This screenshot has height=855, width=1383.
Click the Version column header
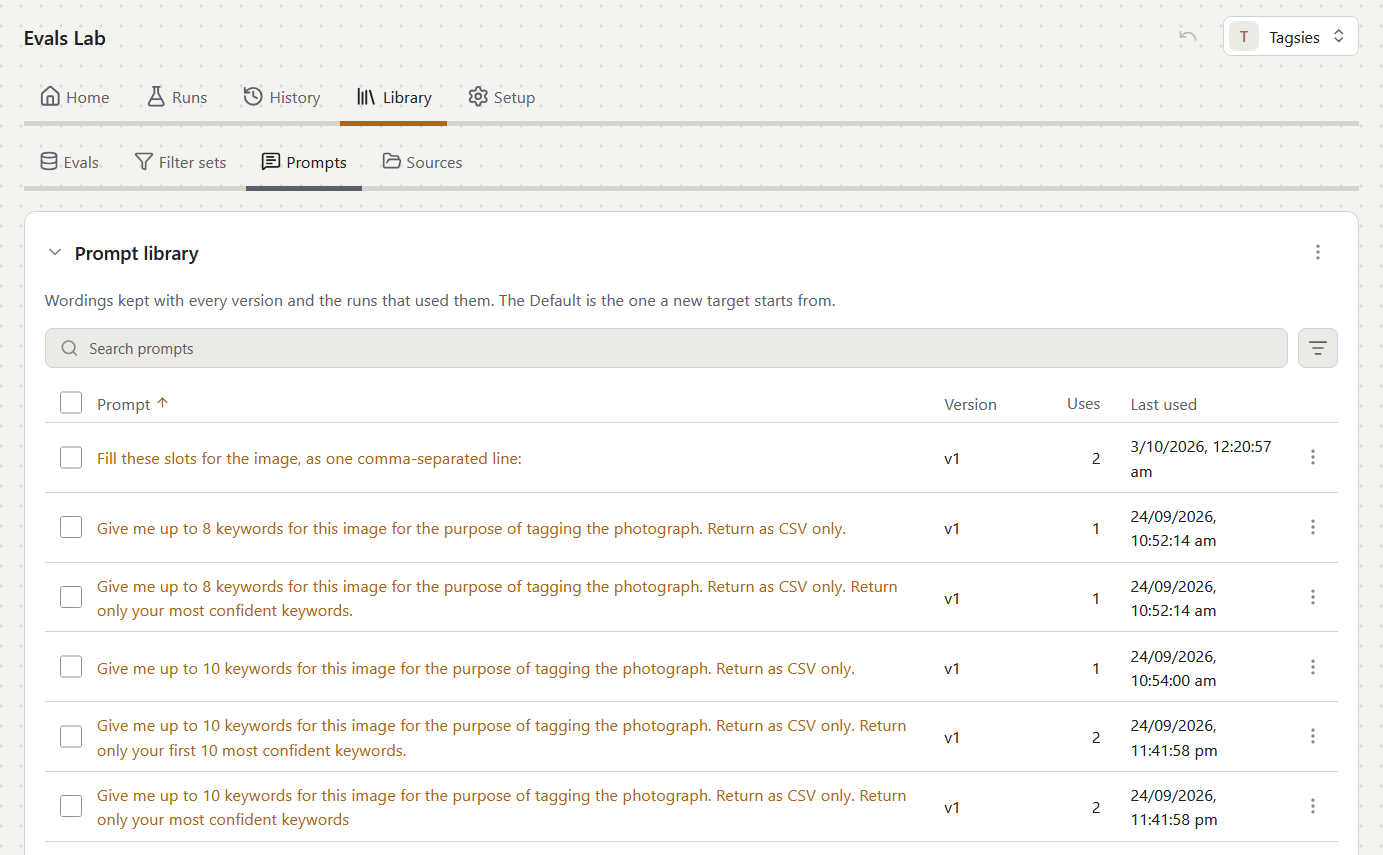(970, 404)
